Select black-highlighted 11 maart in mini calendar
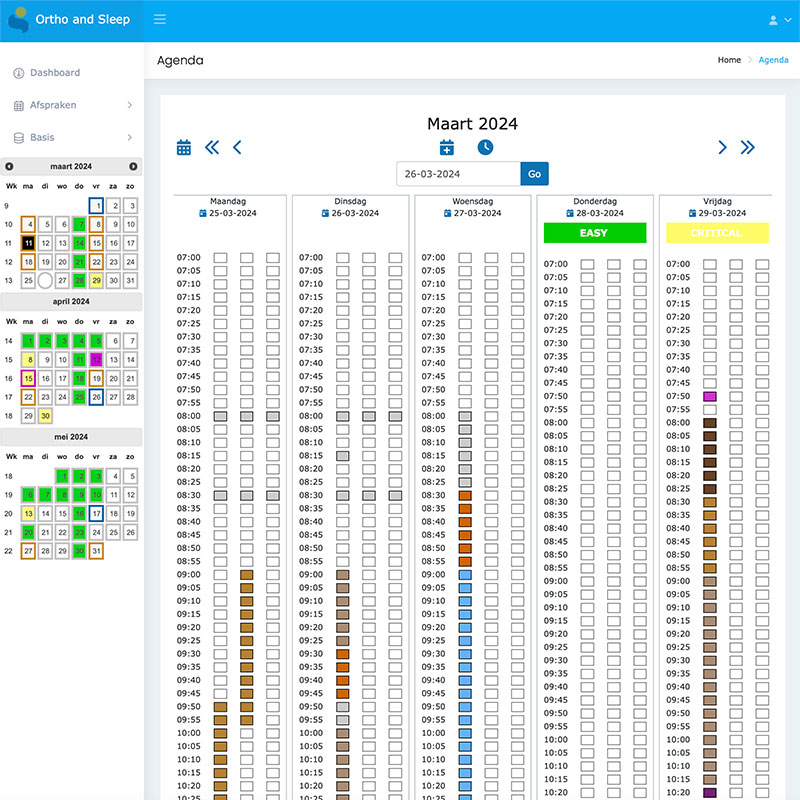The height and width of the screenshot is (800, 800). click(28, 243)
